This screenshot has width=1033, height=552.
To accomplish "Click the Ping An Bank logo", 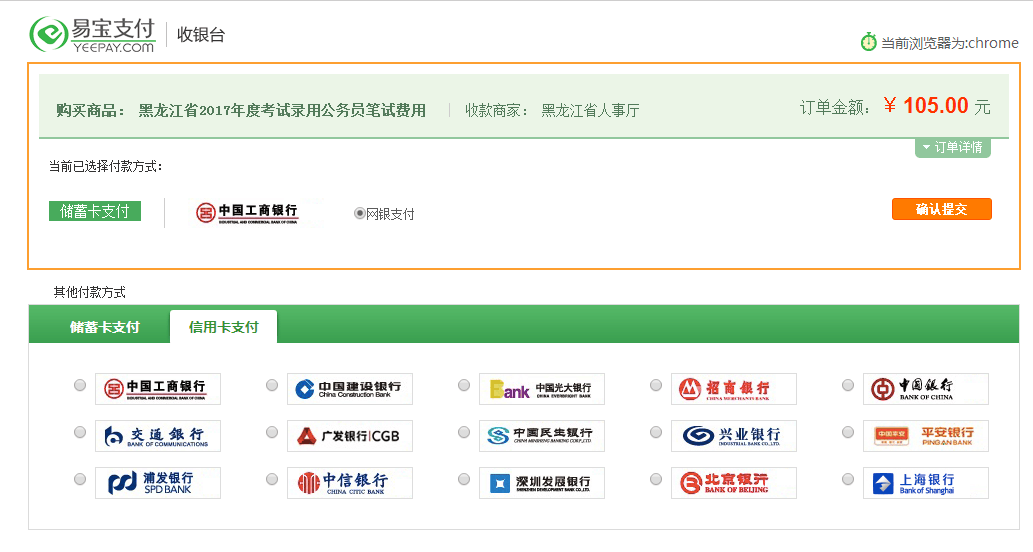I will coord(925,436).
